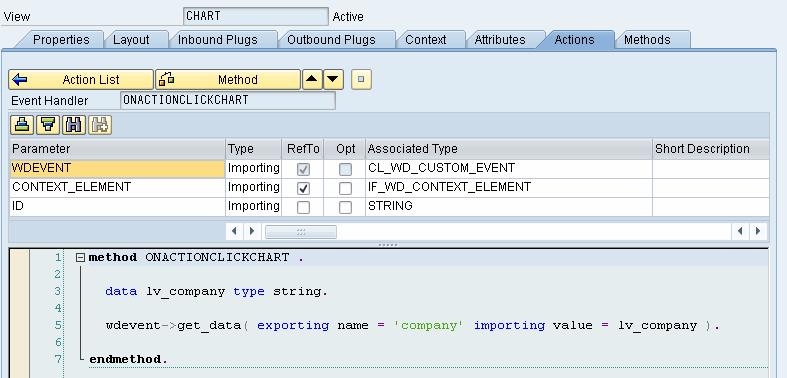Toggle RefTo checkbox for ID parameter
787x378 pixels.
pyautogui.click(x=303, y=207)
